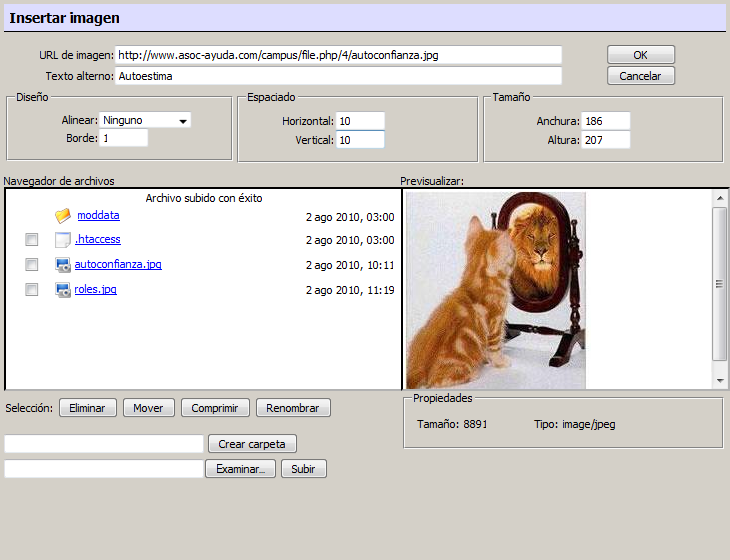
Task: Click the autoconfianza.jpg image file icon
Action: (x=63, y=265)
